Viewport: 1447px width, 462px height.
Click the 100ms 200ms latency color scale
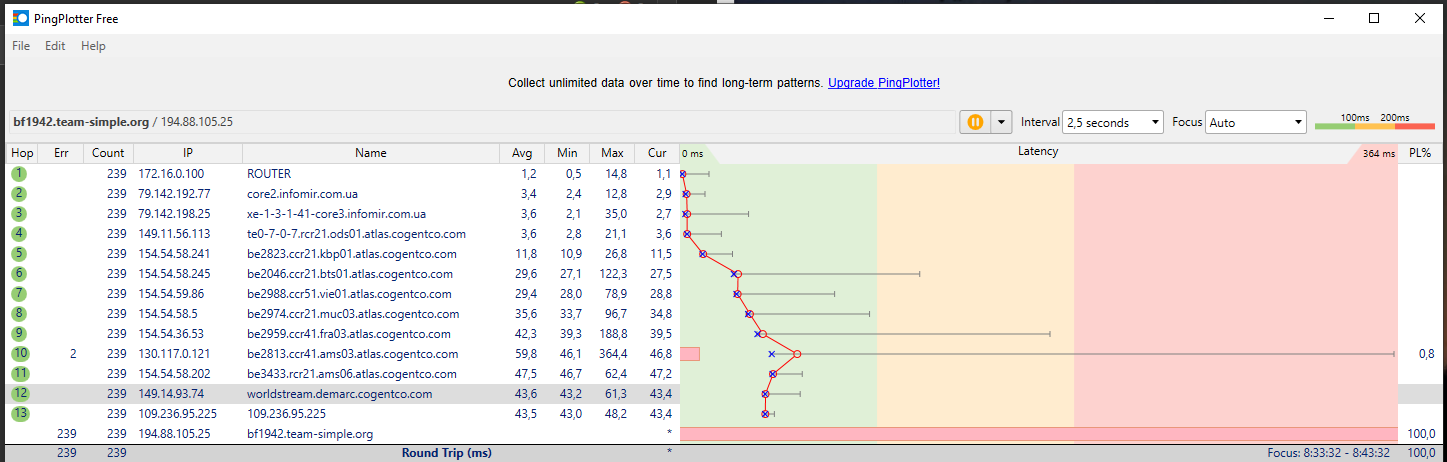coord(1374,121)
